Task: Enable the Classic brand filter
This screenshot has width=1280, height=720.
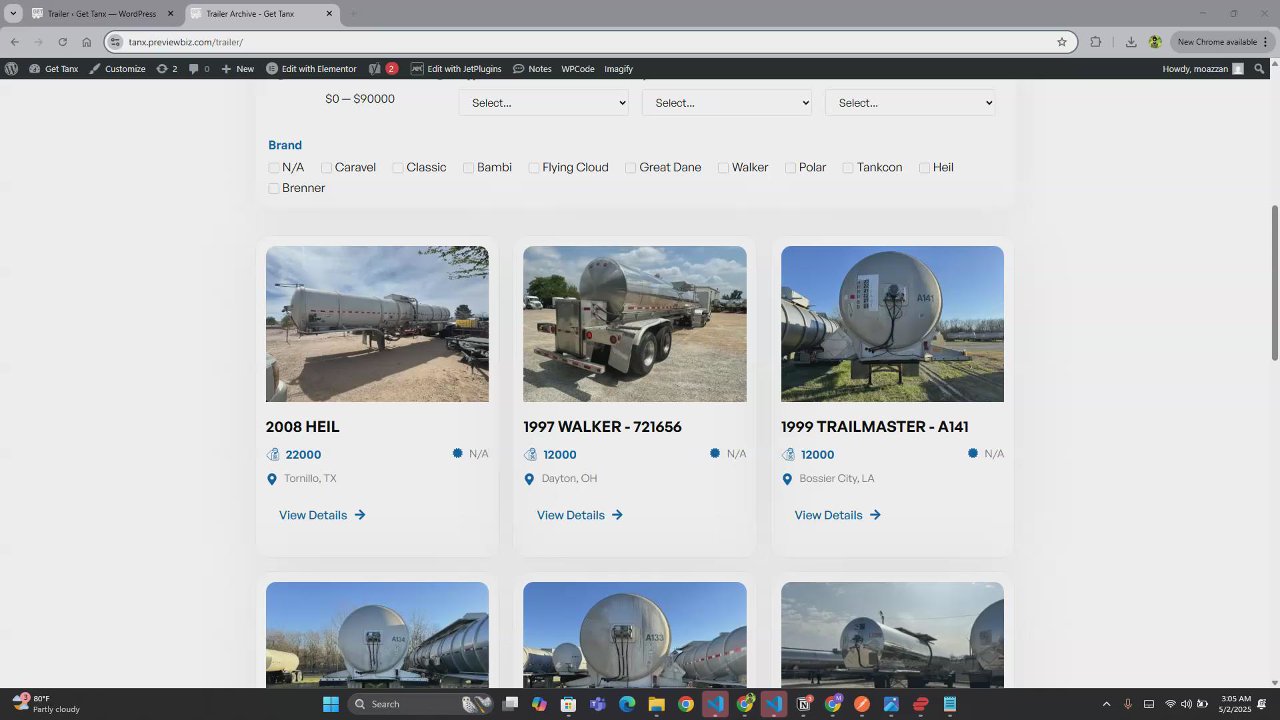Action: 398,168
